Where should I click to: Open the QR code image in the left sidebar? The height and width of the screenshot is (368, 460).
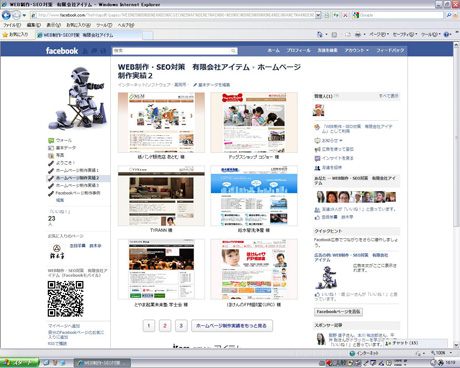click(65, 299)
